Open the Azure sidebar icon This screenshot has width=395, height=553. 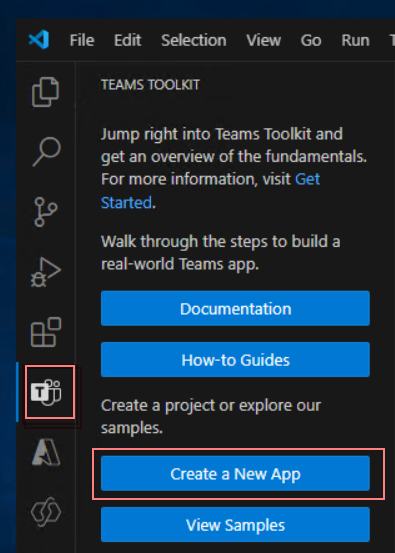(x=46, y=453)
